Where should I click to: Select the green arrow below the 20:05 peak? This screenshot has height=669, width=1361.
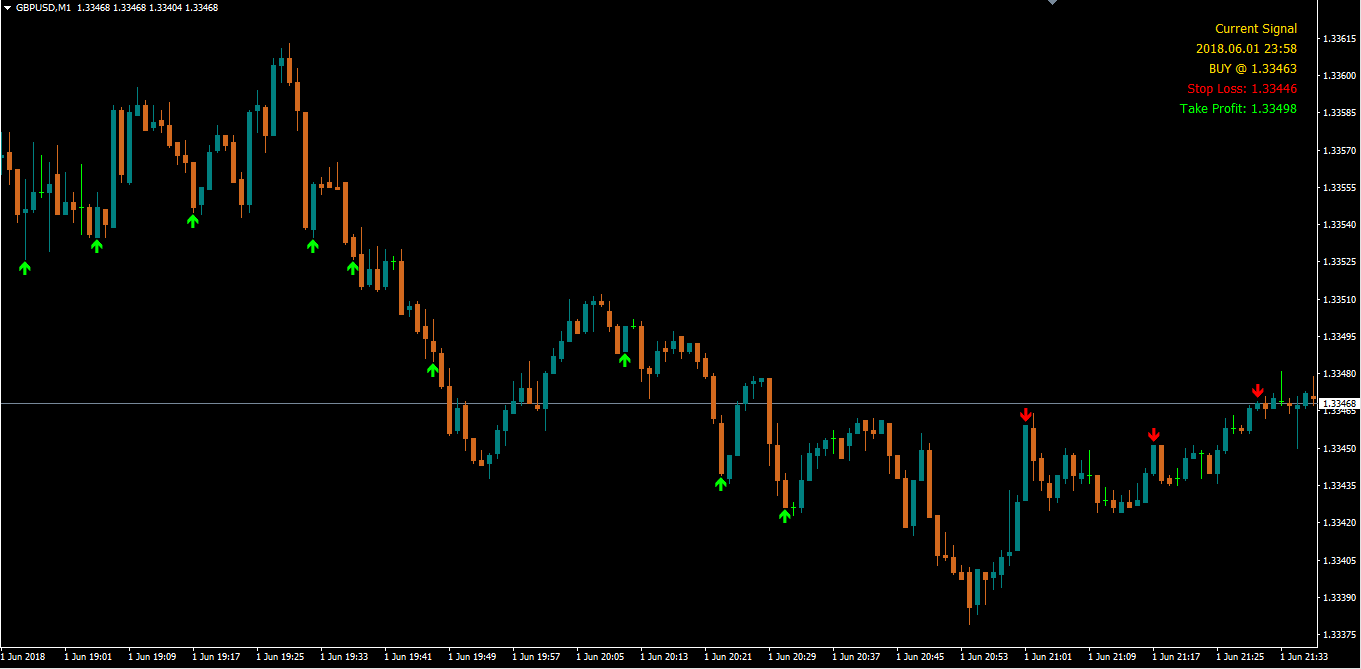pos(625,360)
